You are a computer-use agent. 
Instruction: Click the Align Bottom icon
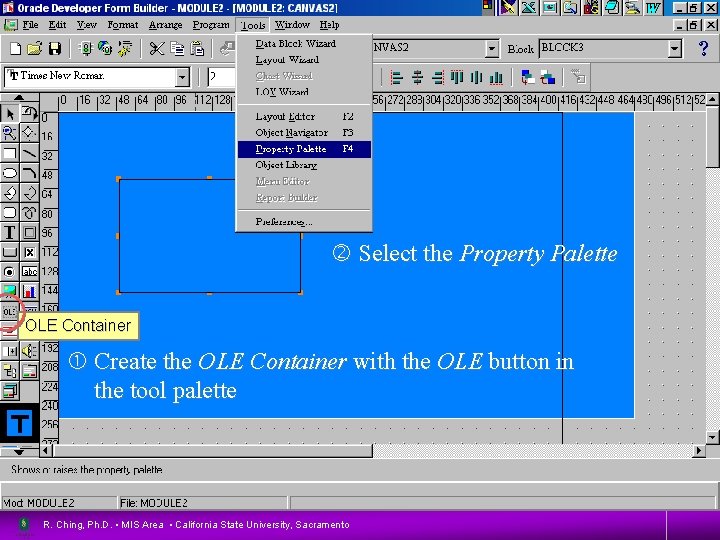[x=496, y=77]
